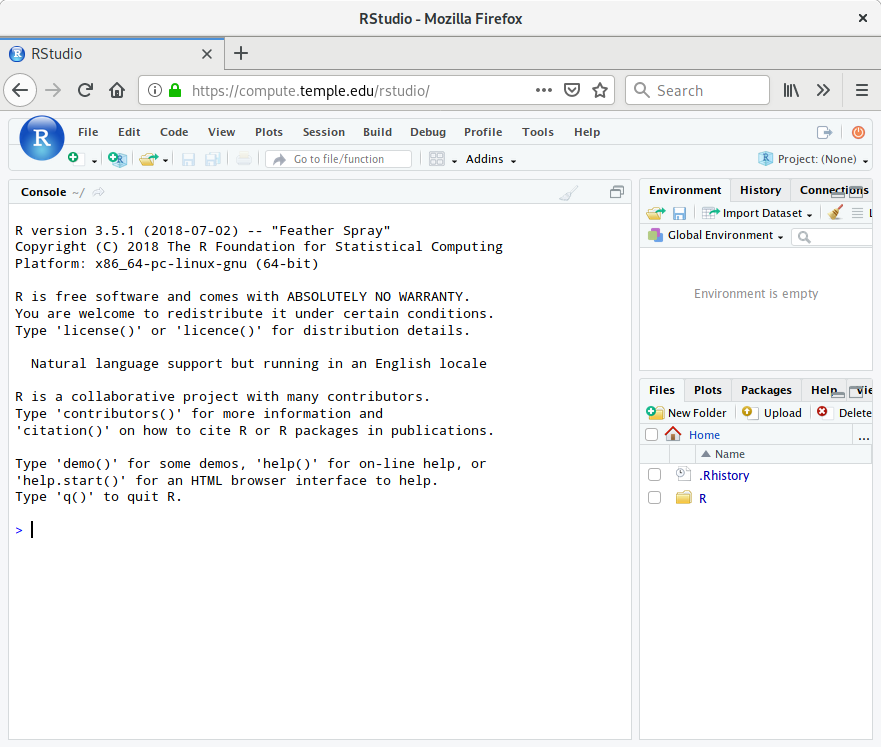
Task: Click the environment search field
Action: (x=832, y=237)
